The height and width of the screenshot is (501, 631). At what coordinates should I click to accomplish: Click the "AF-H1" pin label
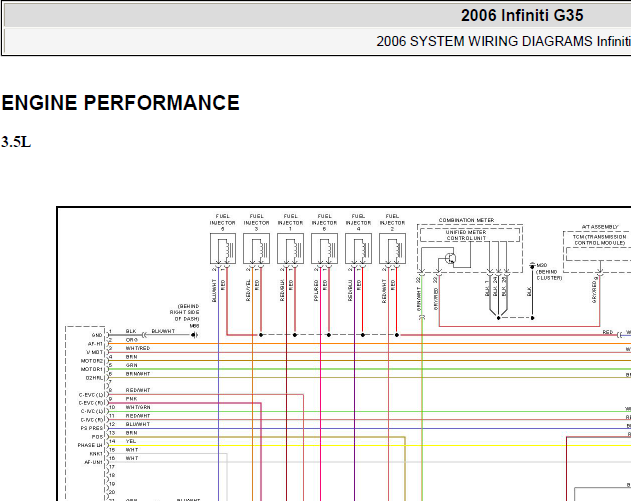(95, 344)
